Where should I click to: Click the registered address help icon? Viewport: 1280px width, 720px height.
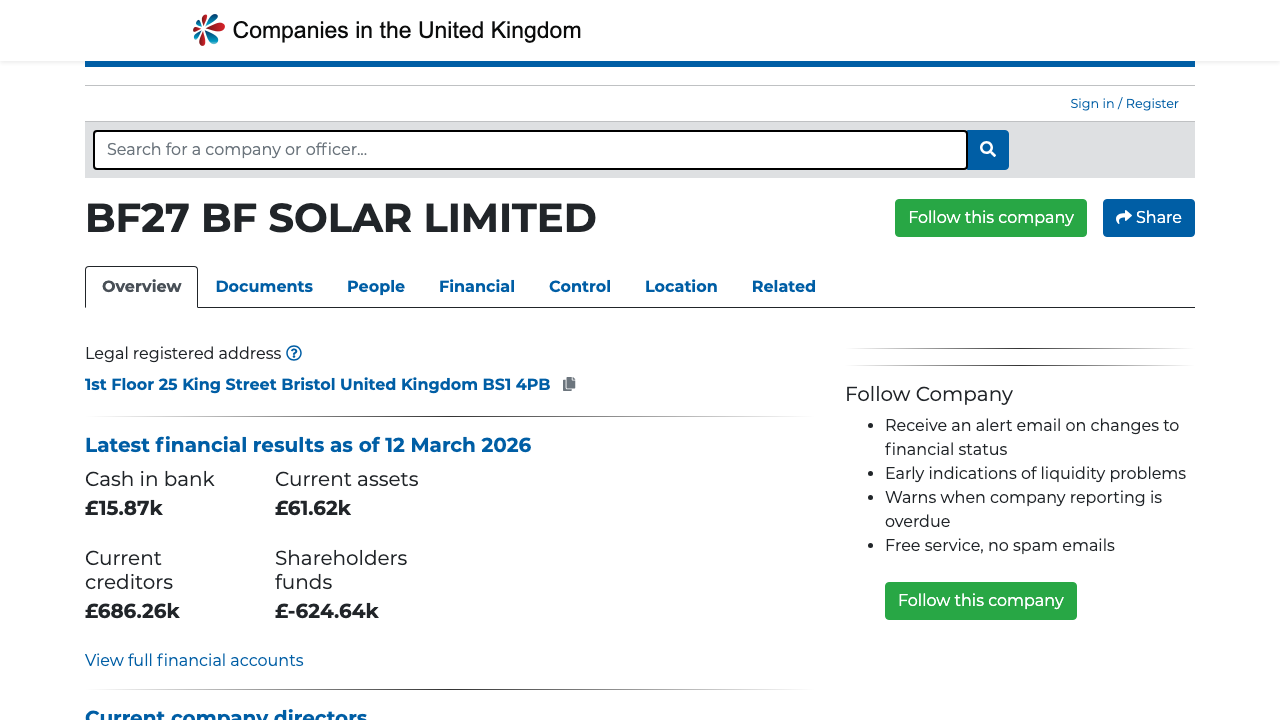294,353
